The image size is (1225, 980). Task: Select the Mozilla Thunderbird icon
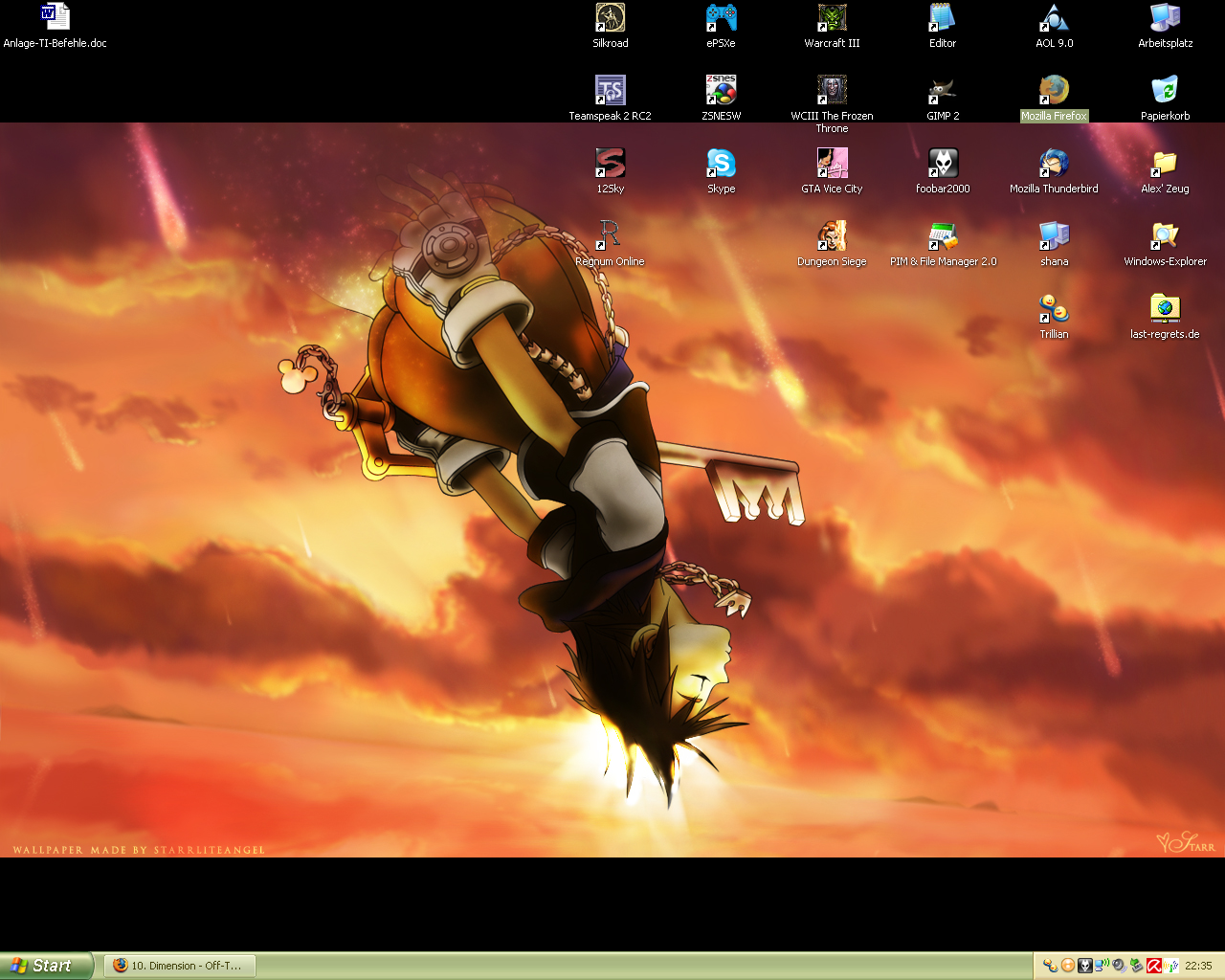tap(1054, 164)
